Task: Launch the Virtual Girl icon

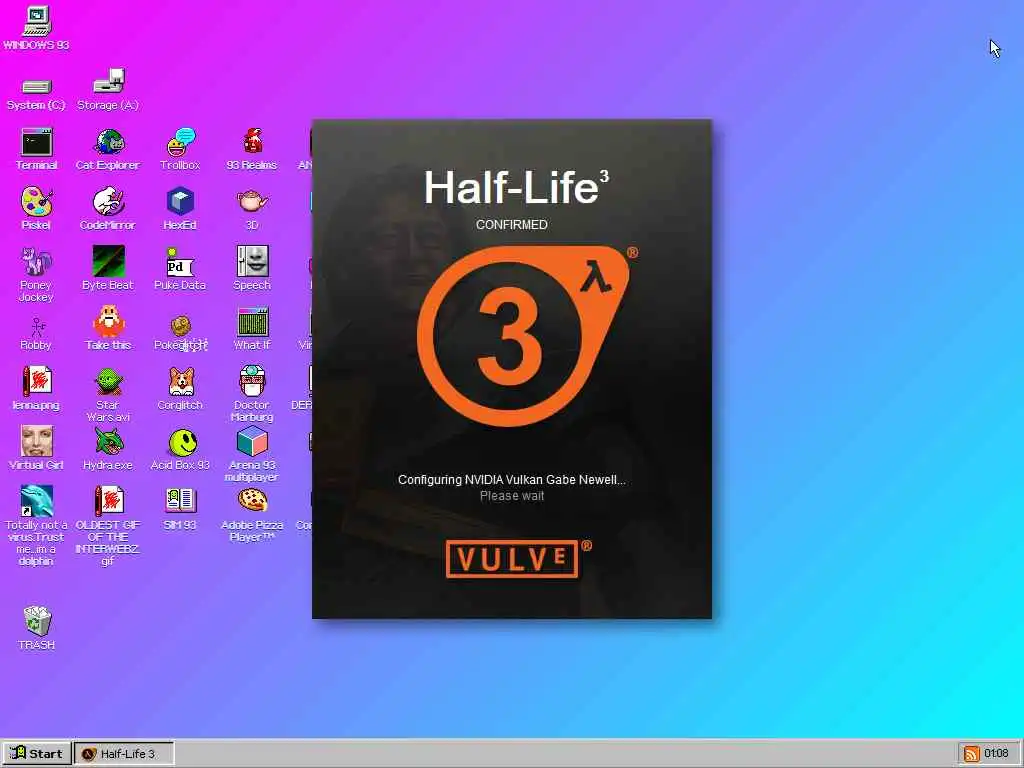Action: point(36,449)
